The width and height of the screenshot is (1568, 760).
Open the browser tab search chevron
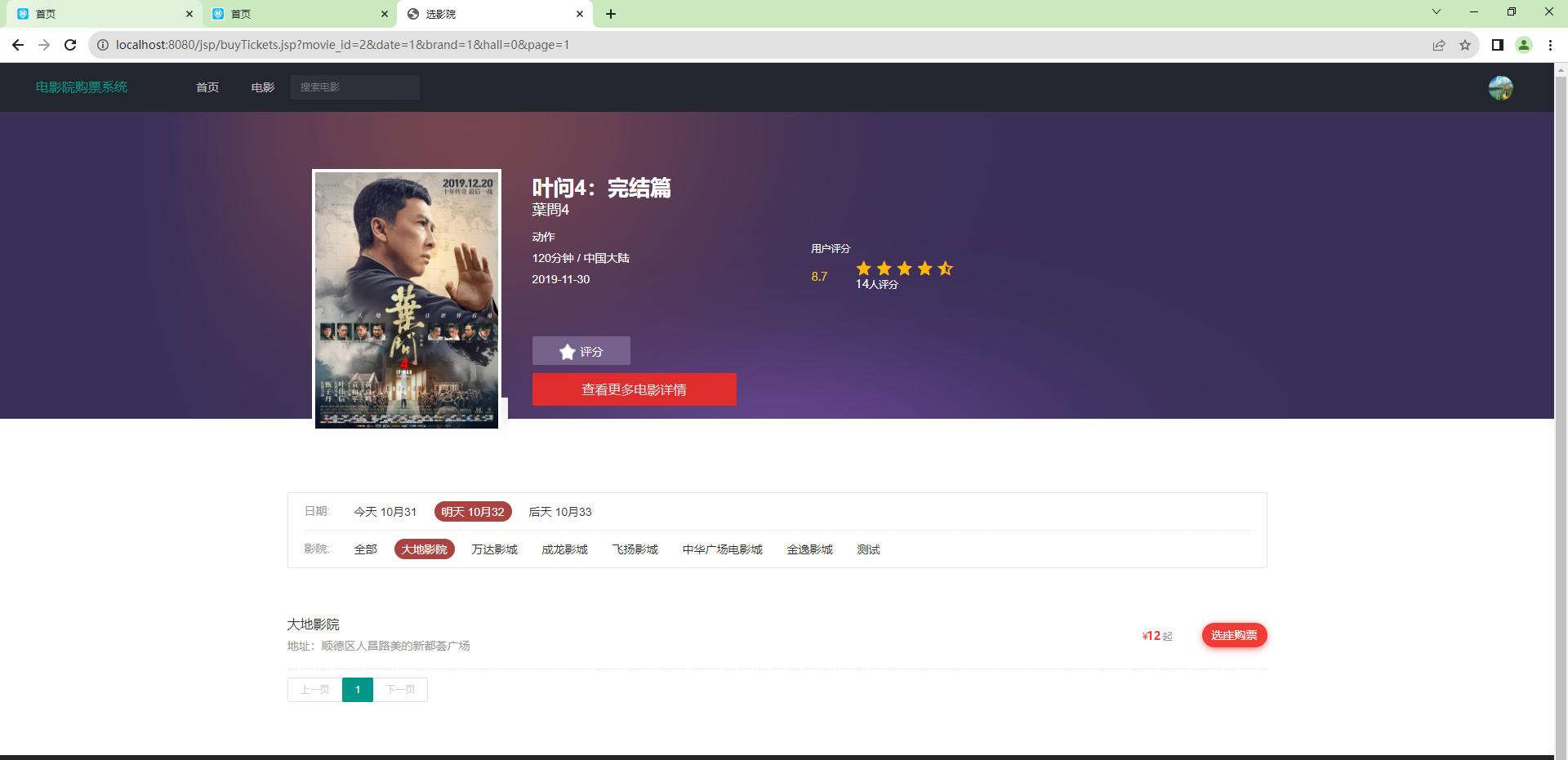pos(1436,11)
